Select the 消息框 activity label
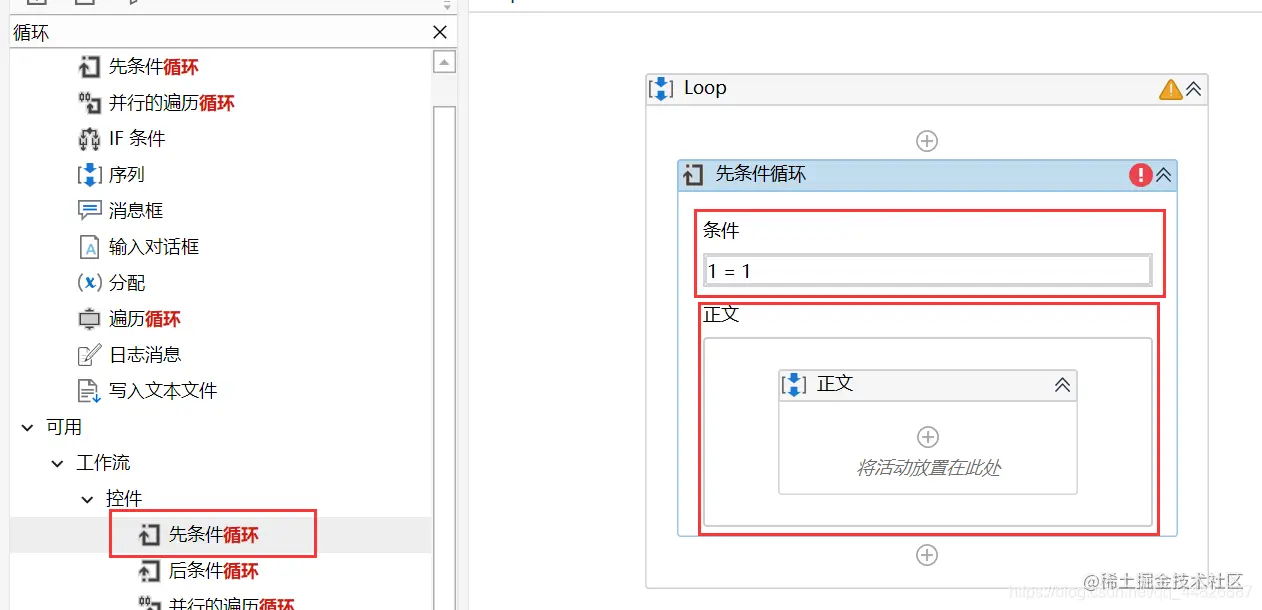Viewport: 1262px width, 610px height. tap(136, 211)
